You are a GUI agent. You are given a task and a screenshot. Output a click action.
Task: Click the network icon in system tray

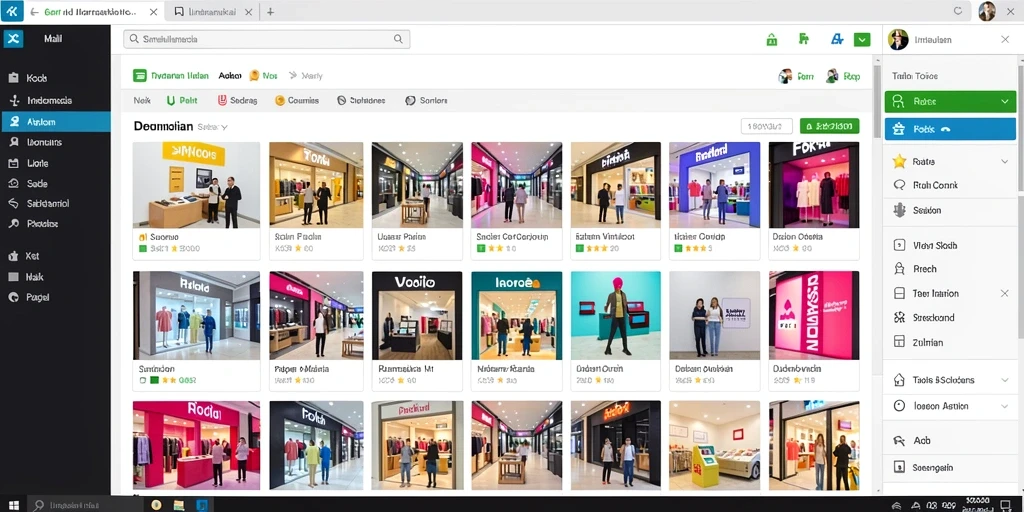(x=897, y=505)
